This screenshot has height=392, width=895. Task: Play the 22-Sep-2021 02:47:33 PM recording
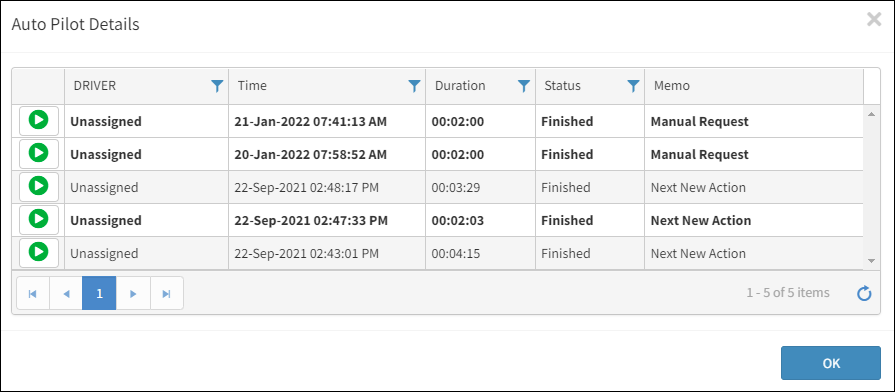[39, 220]
